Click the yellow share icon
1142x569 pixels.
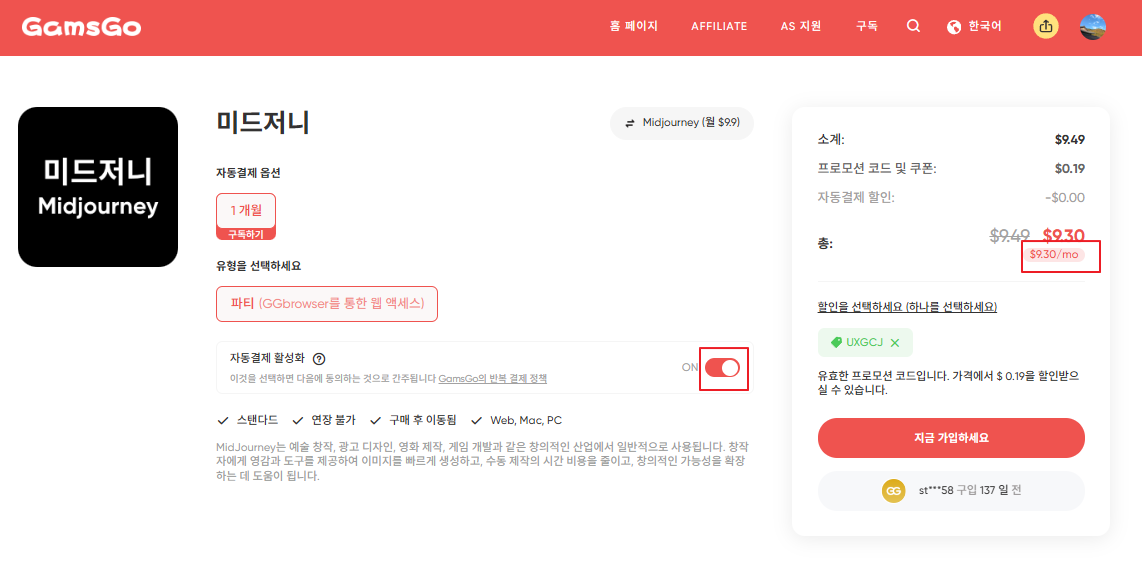[1046, 26]
